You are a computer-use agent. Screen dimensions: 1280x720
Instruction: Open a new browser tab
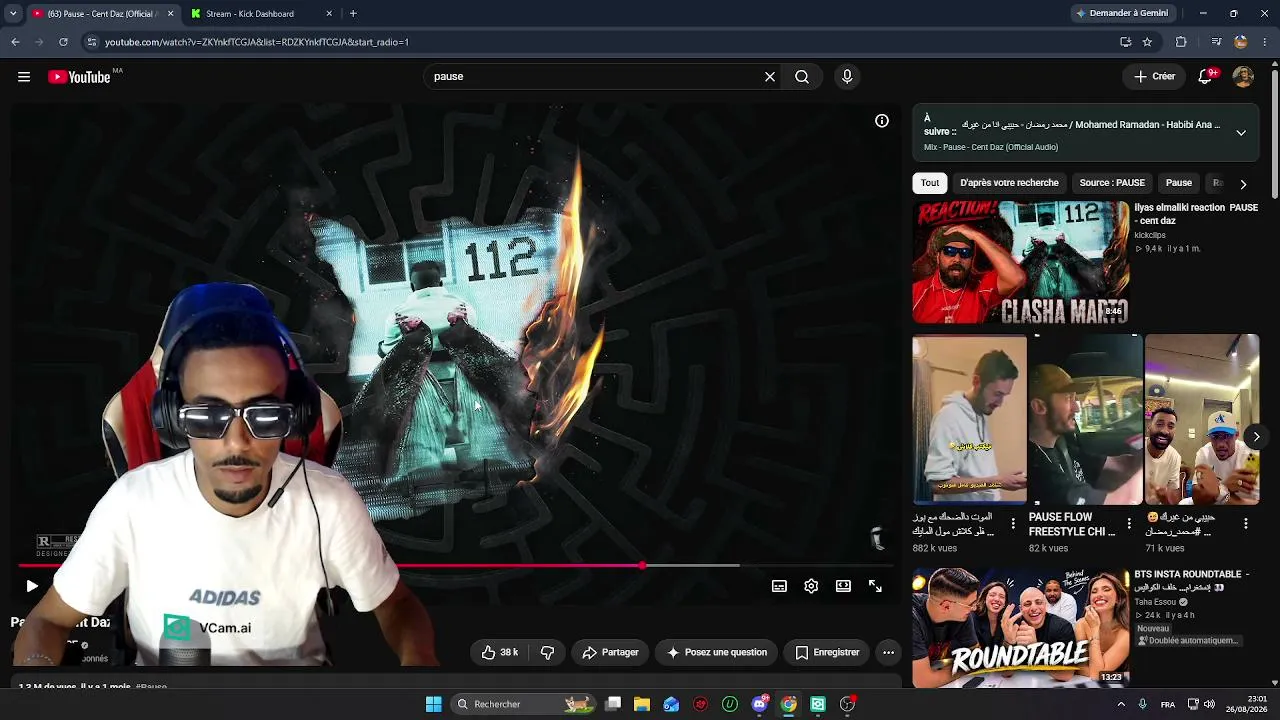click(x=353, y=14)
